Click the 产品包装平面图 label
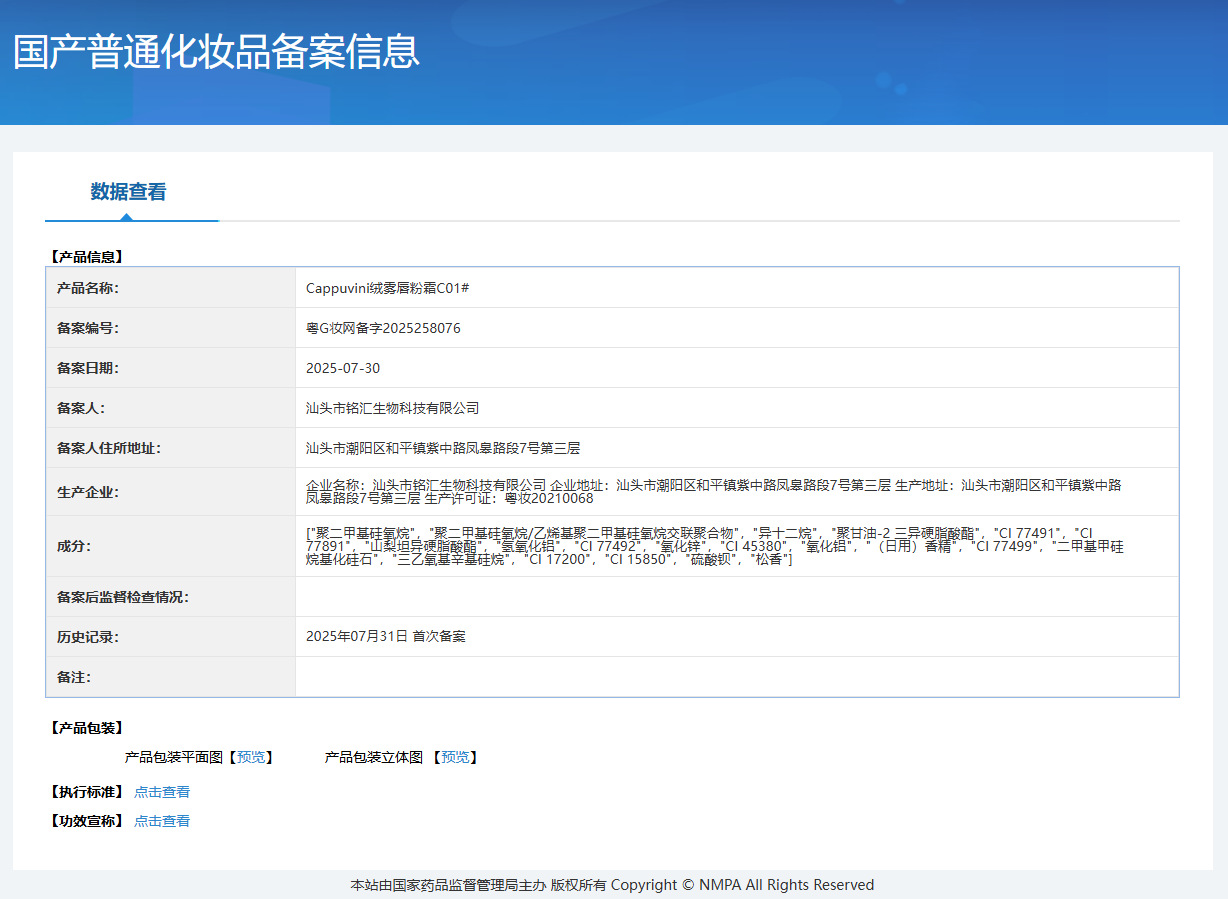 [x=173, y=757]
